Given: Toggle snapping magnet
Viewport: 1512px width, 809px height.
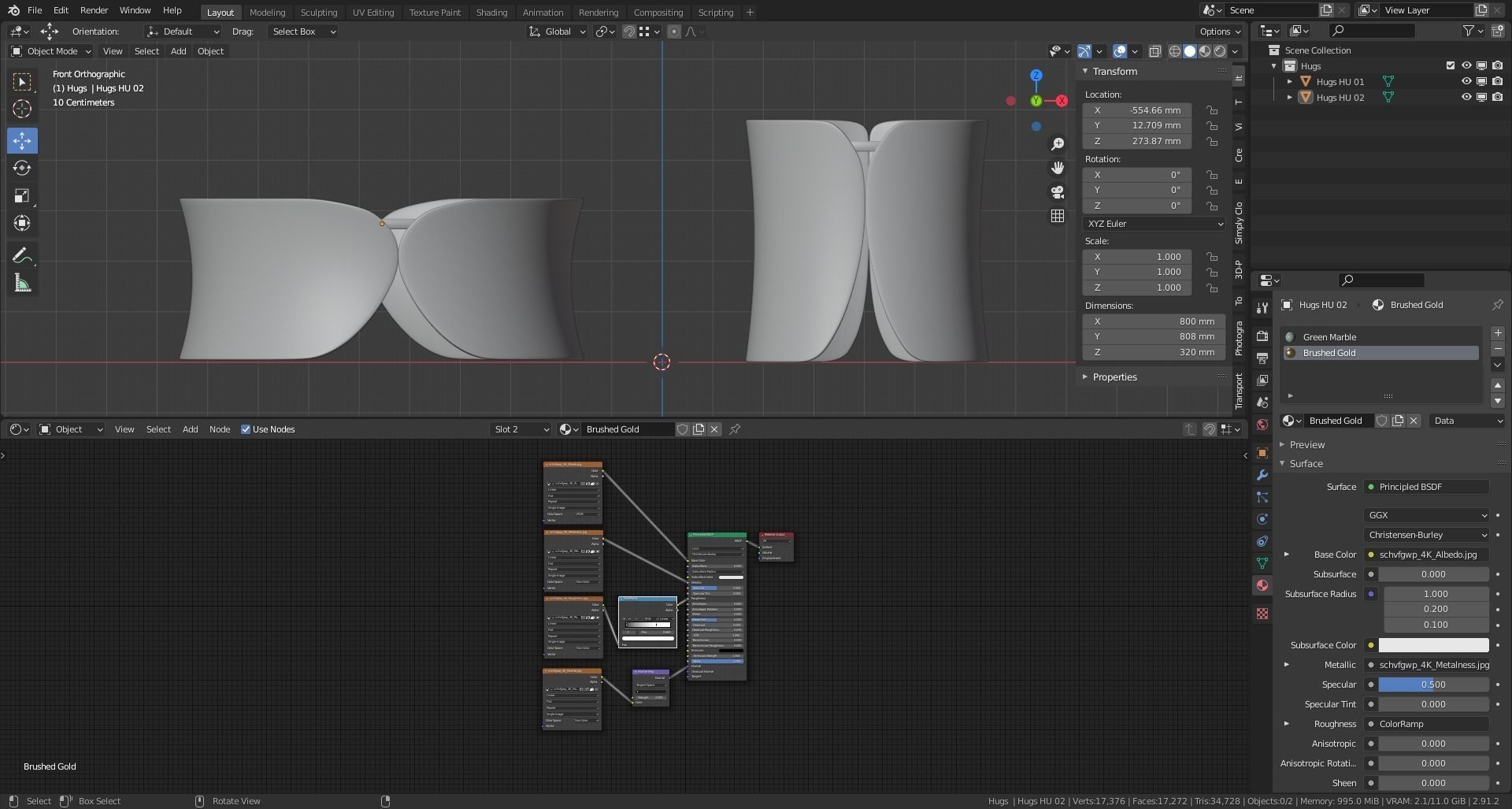Looking at the screenshot, I should [629, 32].
